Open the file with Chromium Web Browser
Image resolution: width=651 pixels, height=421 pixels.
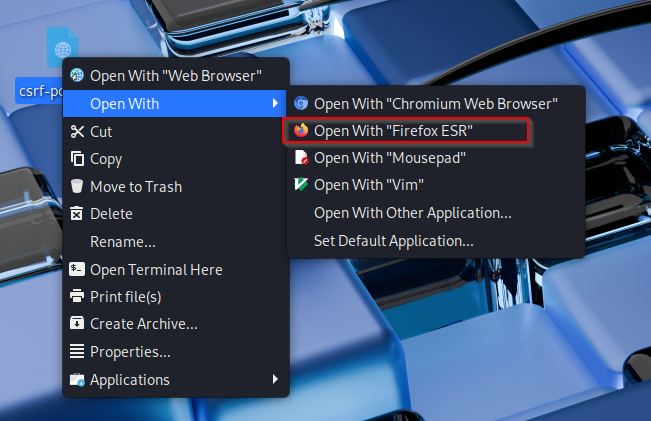point(436,103)
